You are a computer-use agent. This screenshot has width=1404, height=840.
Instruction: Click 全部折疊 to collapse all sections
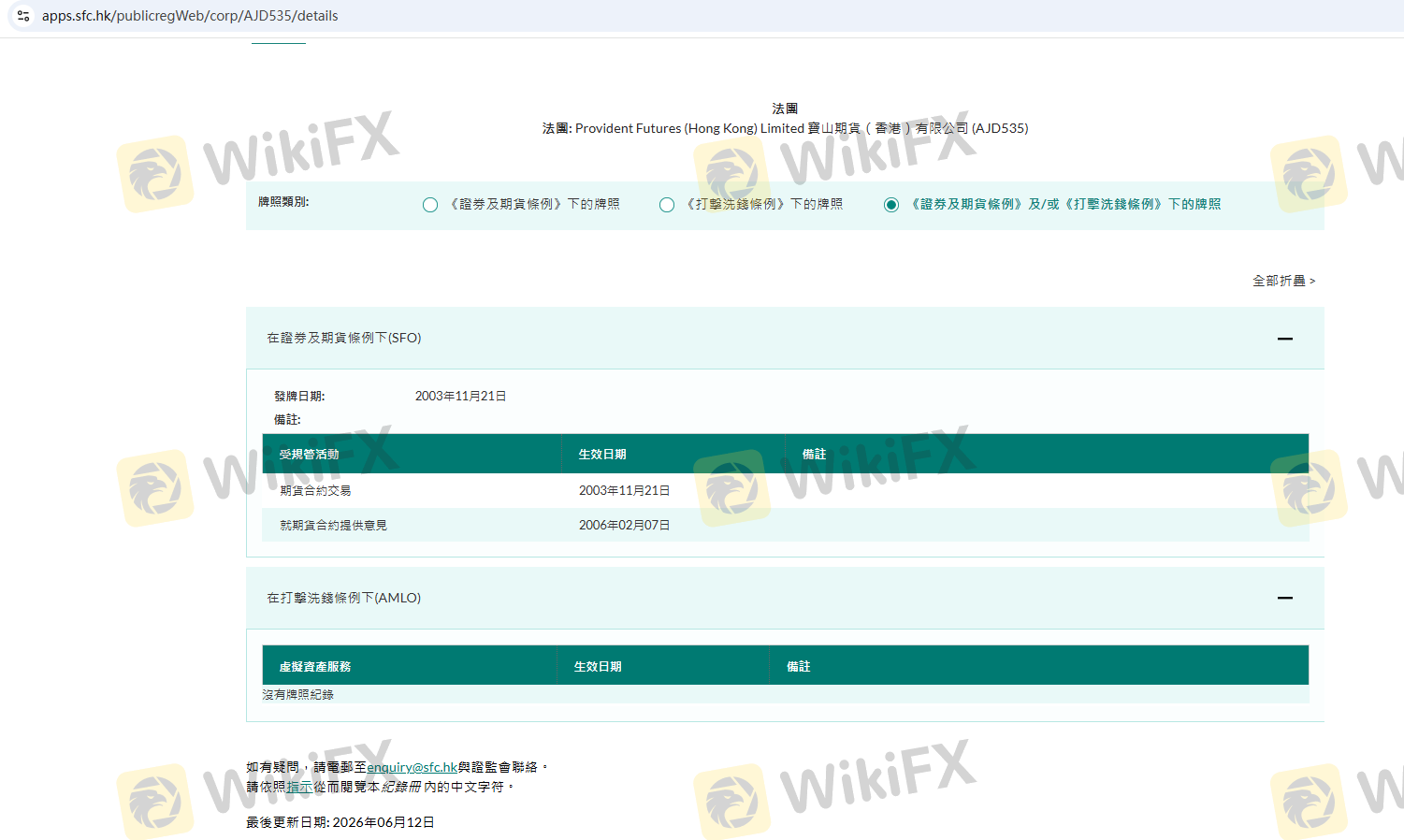[x=1283, y=281]
